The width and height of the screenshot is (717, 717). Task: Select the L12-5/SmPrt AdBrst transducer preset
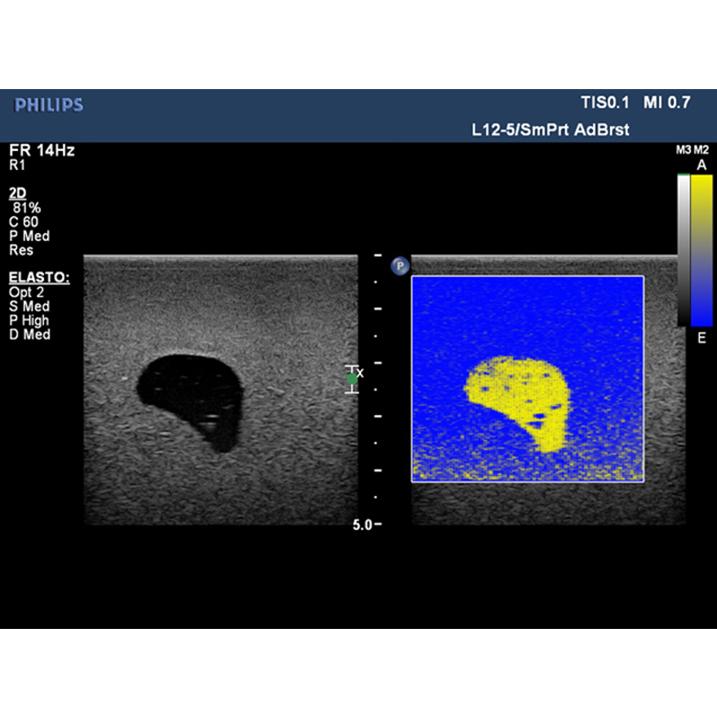click(x=550, y=130)
